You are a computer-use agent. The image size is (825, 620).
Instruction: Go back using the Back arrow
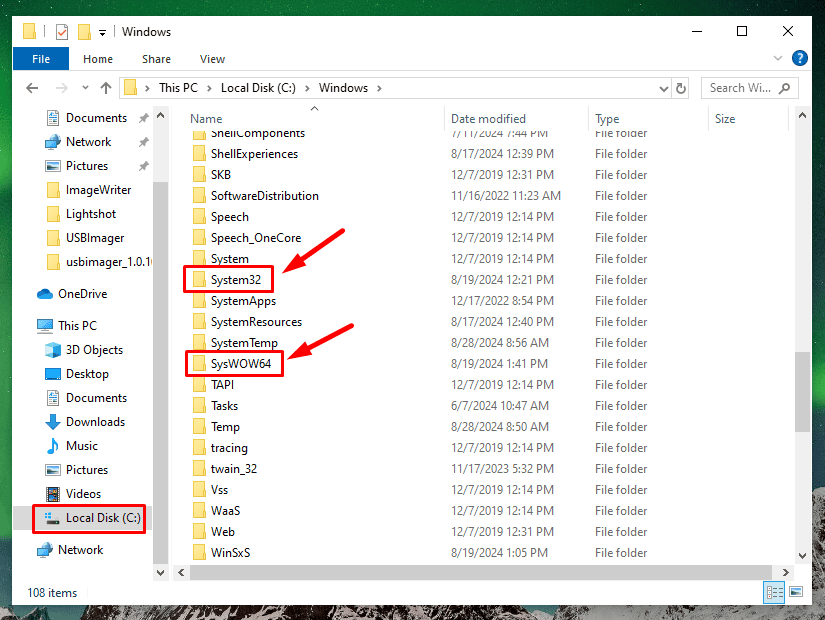(x=32, y=88)
